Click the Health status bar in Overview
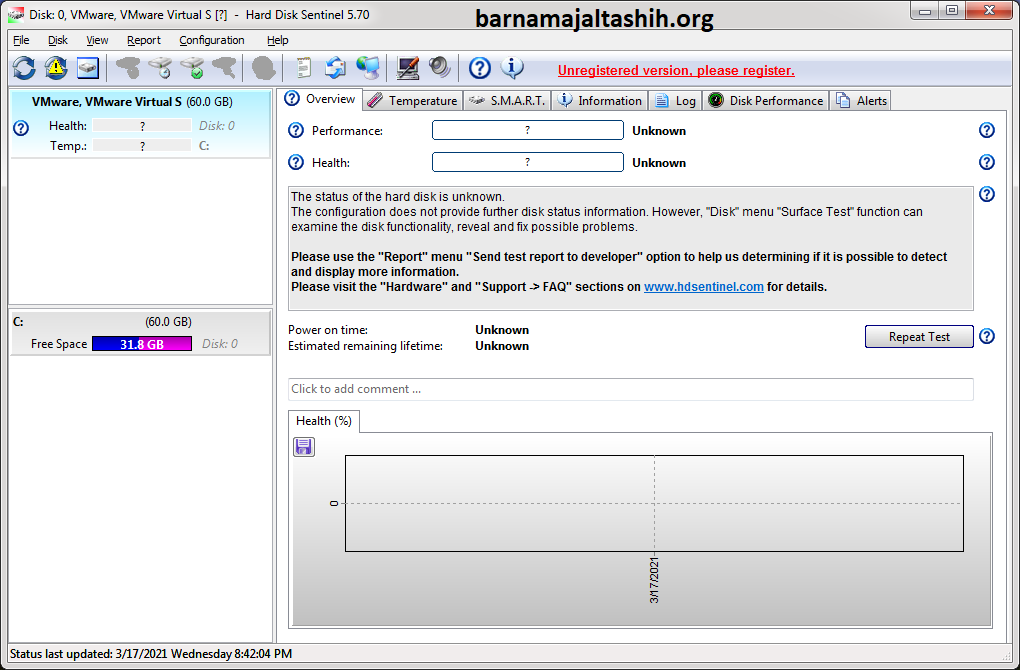Screen dimensions: 1020x670 (x=528, y=162)
